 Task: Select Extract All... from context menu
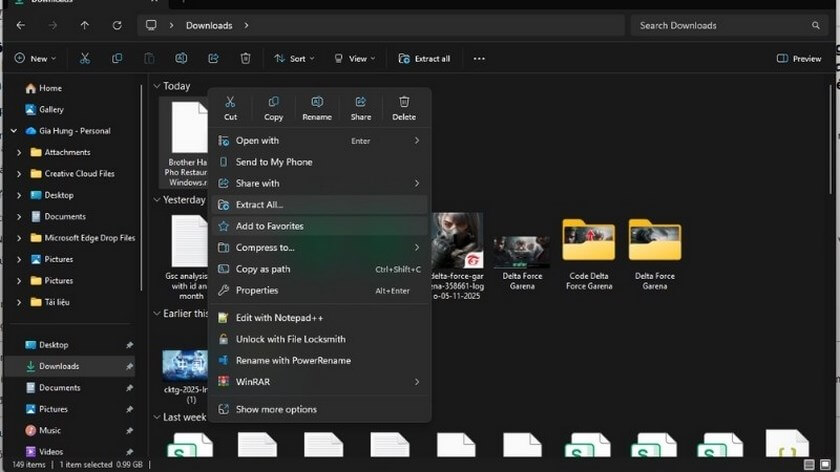coord(259,205)
